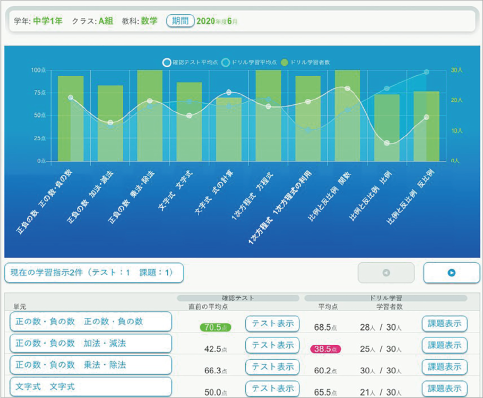Click テスト表示 in the 50.0点 row
The image size is (483, 398).
click(272, 388)
